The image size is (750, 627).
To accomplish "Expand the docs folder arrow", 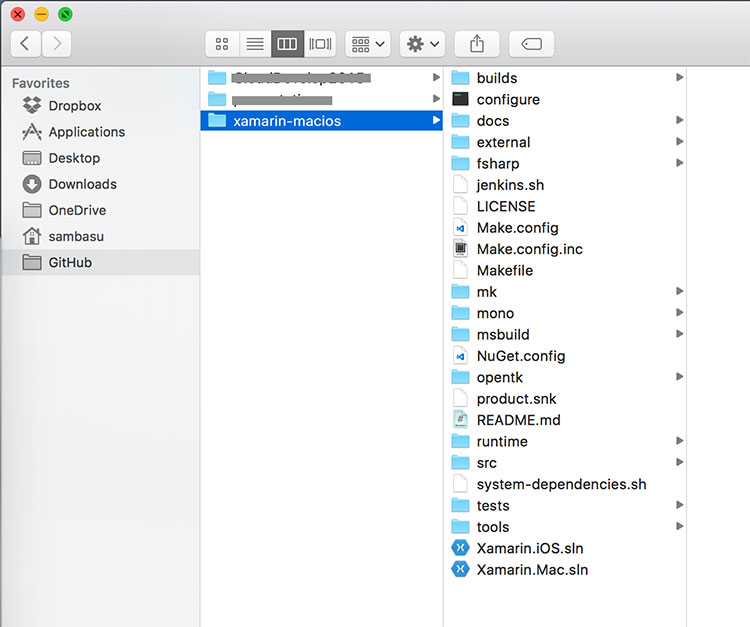I will [x=679, y=120].
